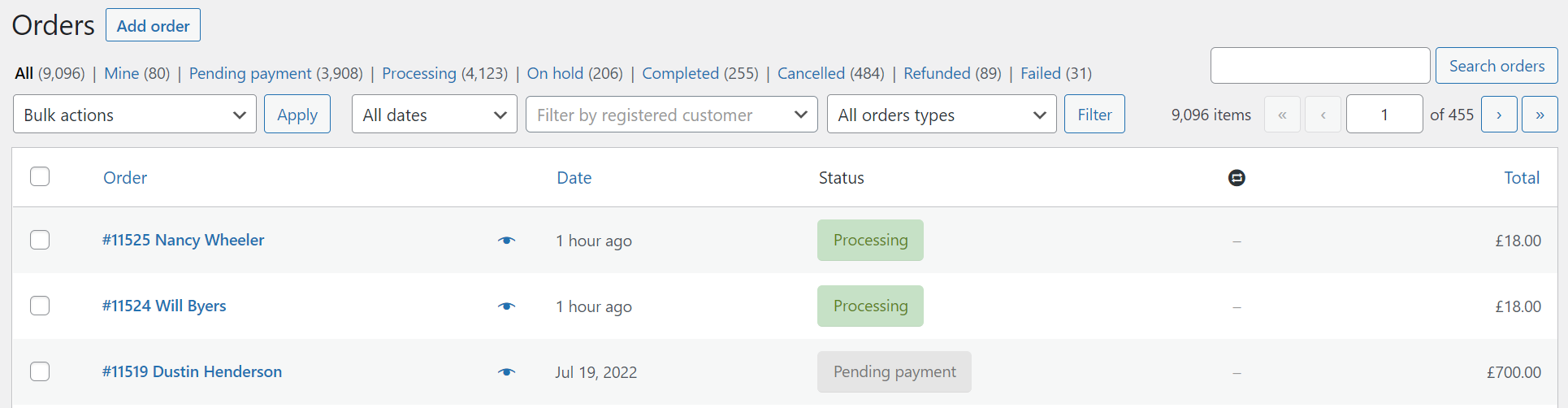Switch to Pending payment orders view

[249, 73]
